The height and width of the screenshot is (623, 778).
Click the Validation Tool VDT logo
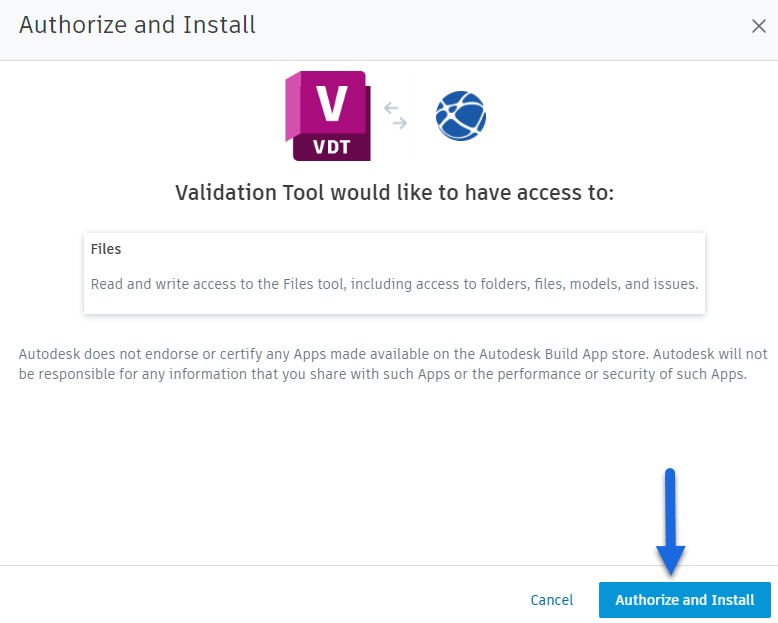pos(328,117)
